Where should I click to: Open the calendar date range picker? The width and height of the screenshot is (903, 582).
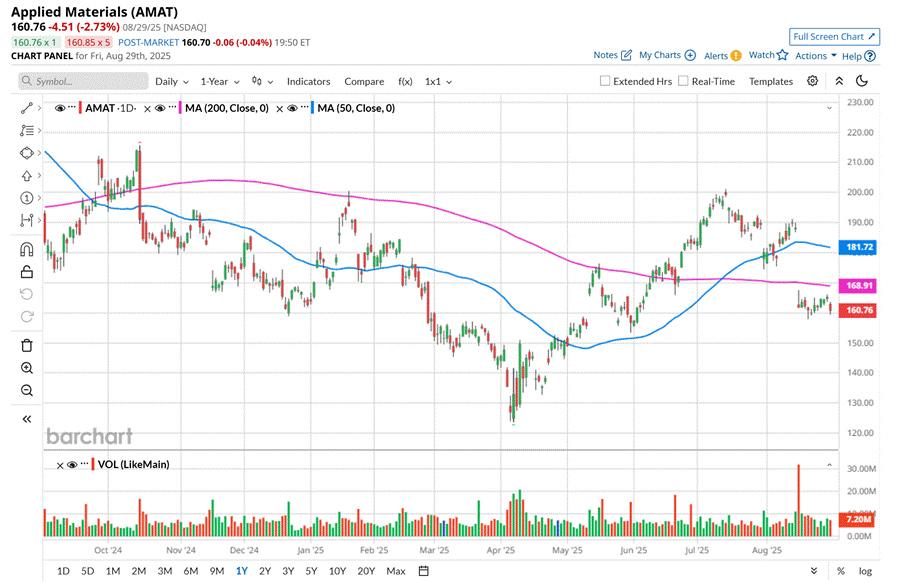coord(423,571)
